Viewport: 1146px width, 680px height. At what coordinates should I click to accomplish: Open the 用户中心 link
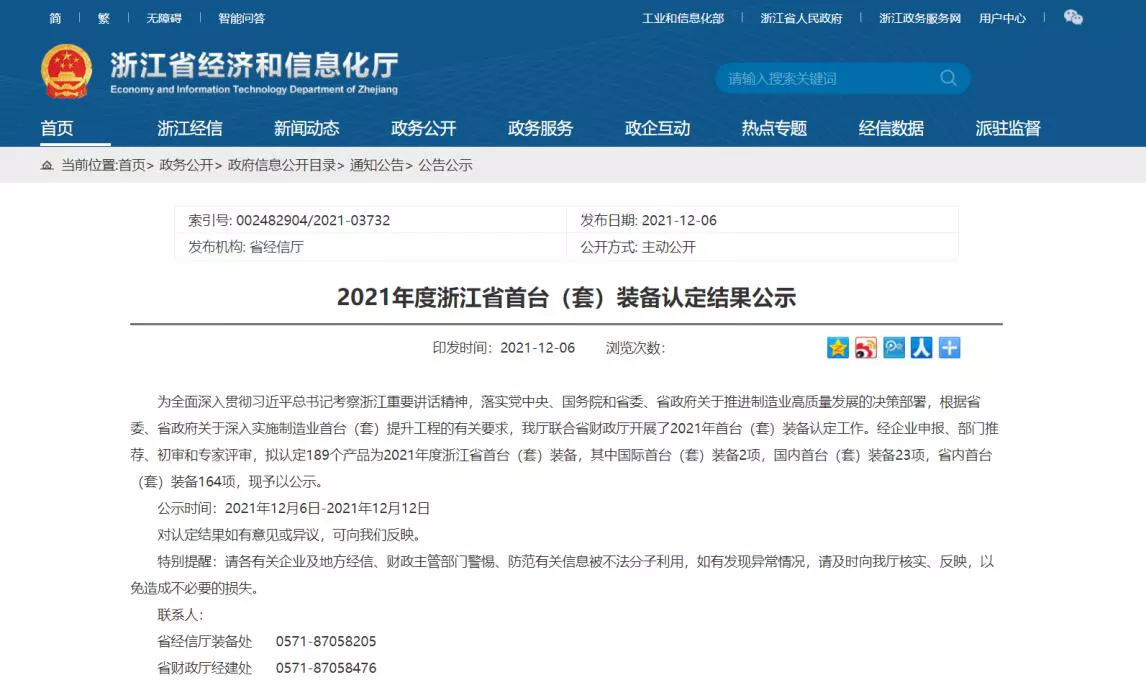pyautogui.click(x=1002, y=18)
